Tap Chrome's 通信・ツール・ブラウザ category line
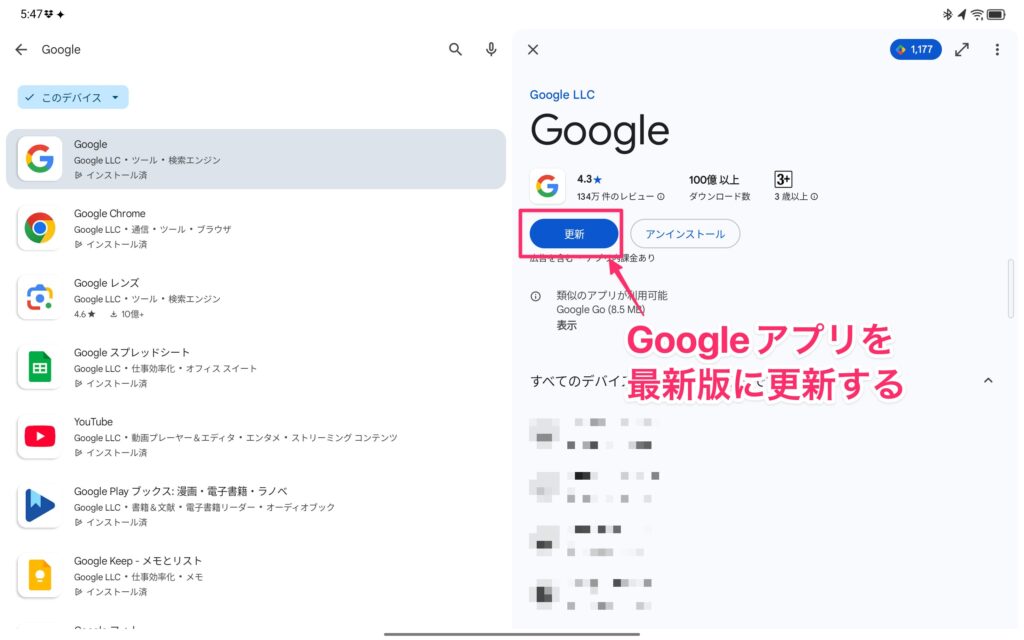This screenshot has width=1024, height=640. pos(181,229)
